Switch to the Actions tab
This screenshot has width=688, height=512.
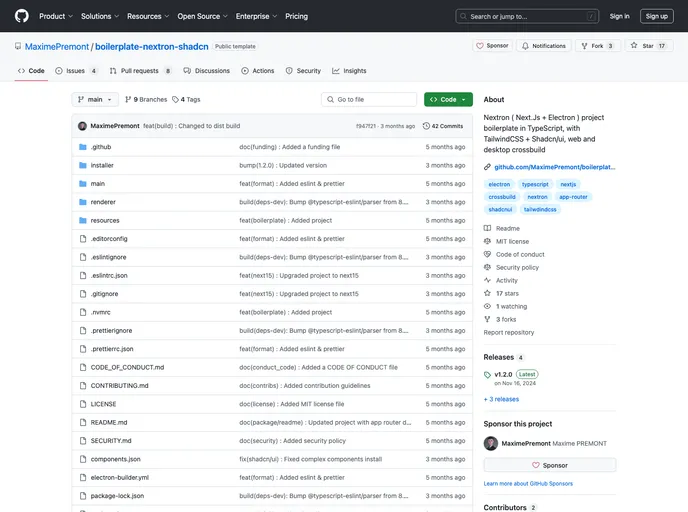(258, 71)
